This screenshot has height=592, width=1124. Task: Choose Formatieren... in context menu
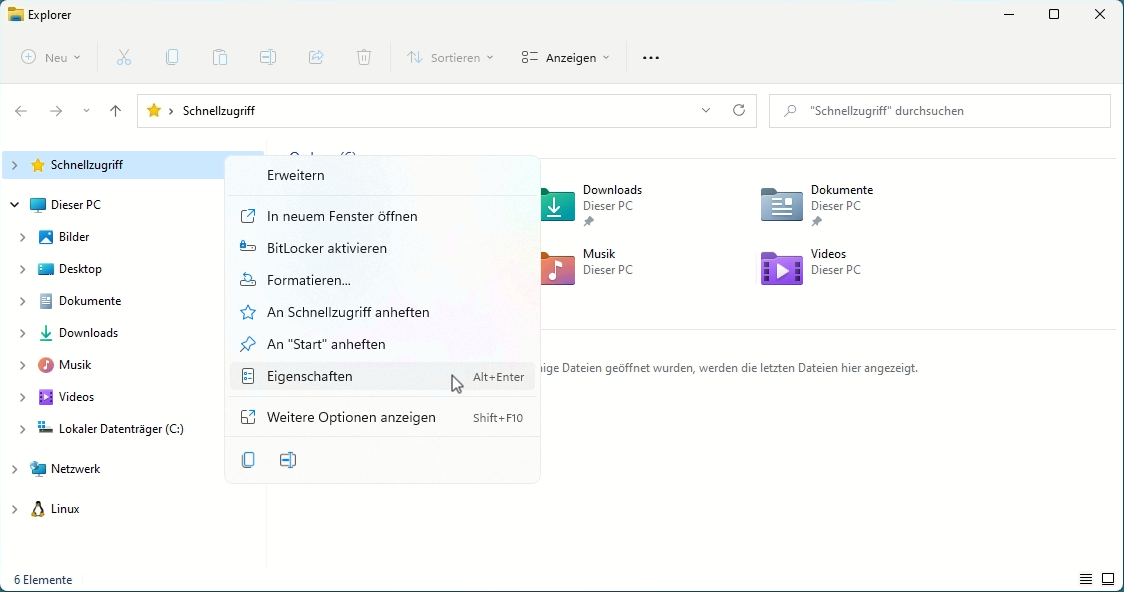click(382, 280)
